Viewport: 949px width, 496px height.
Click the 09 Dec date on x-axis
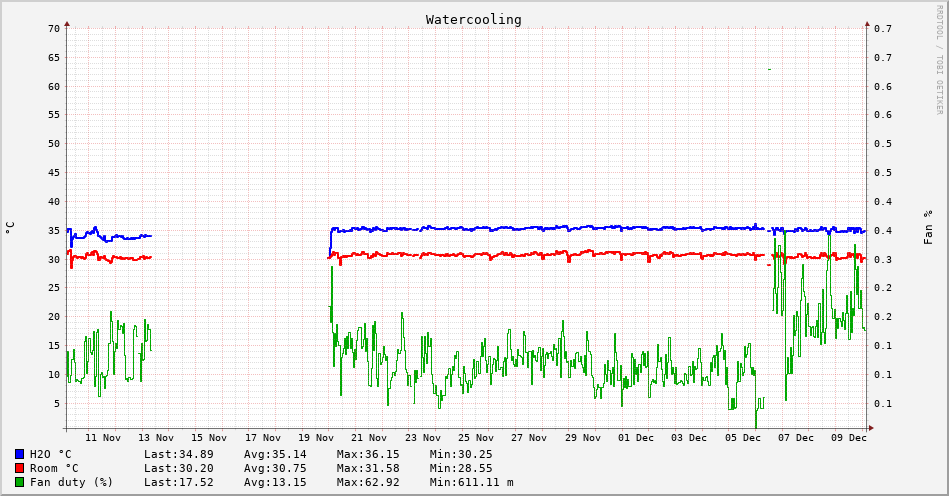coord(849,437)
